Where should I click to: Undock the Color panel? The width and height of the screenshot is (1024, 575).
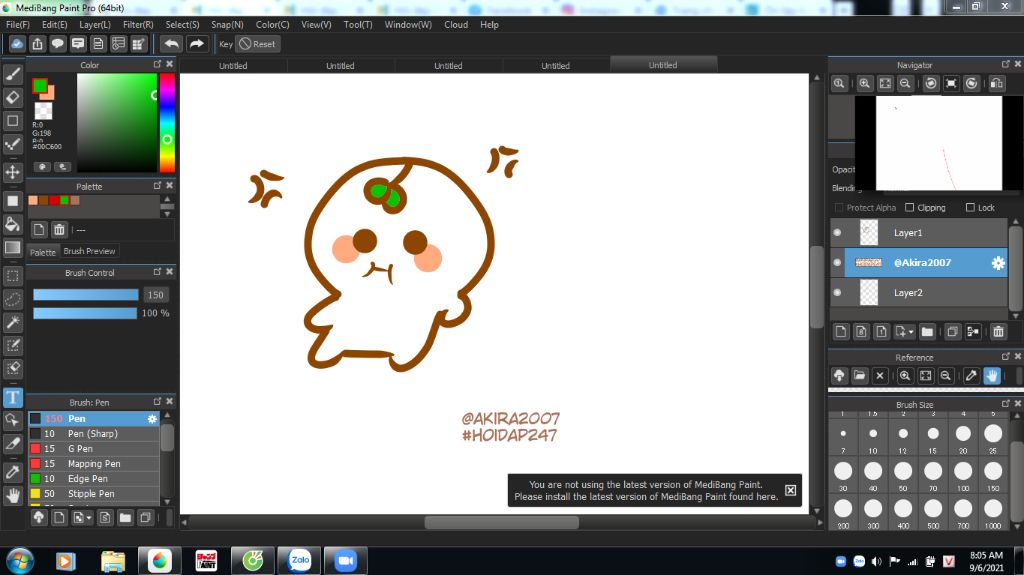(x=157, y=64)
